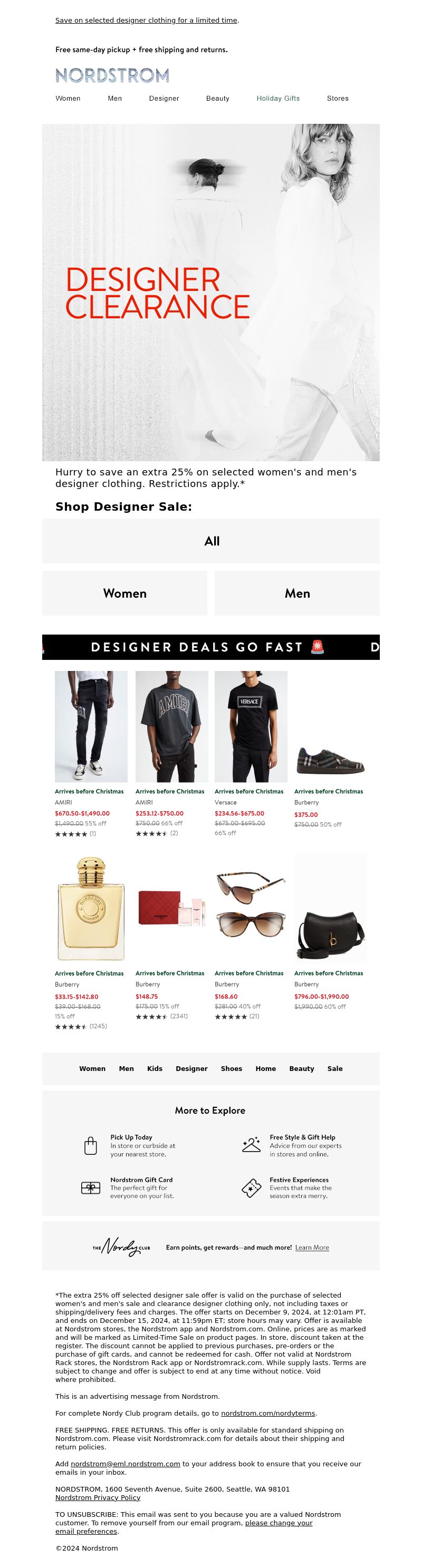Screen dimensions: 422x1568
Task: Click the All designer sale button
Action: [210, 541]
